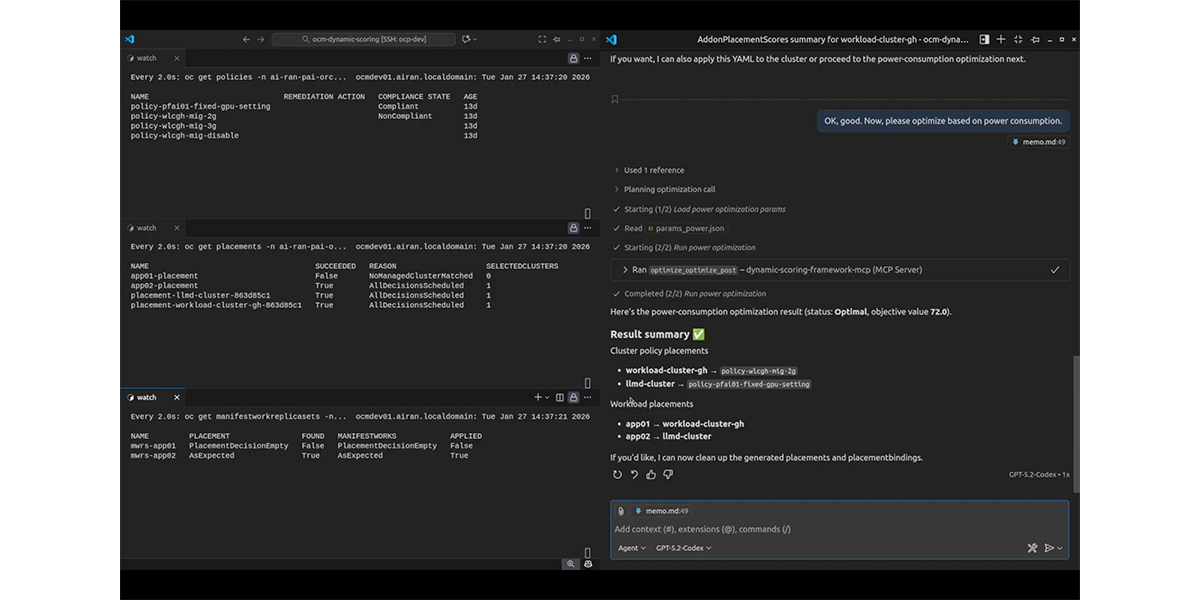Select the top 'watch' terminal tab
Image resolution: width=1200 pixels, height=600 pixels.
pos(146,59)
